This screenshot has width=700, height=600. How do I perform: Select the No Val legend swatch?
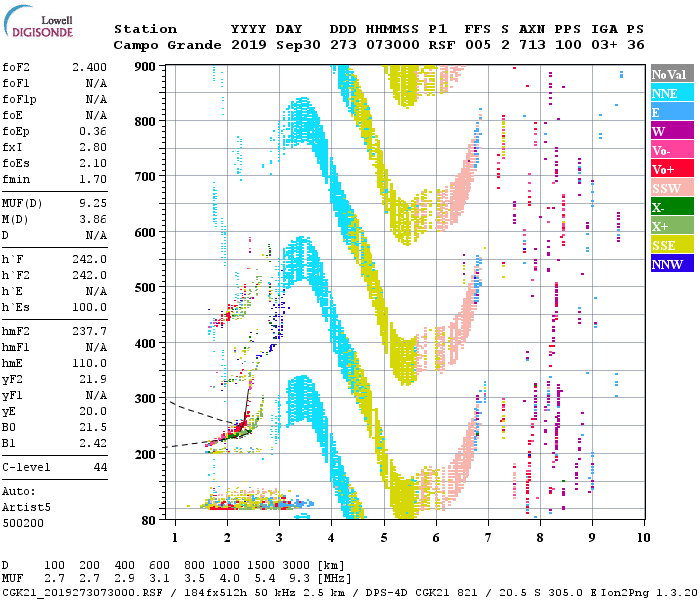click(672, 74)
